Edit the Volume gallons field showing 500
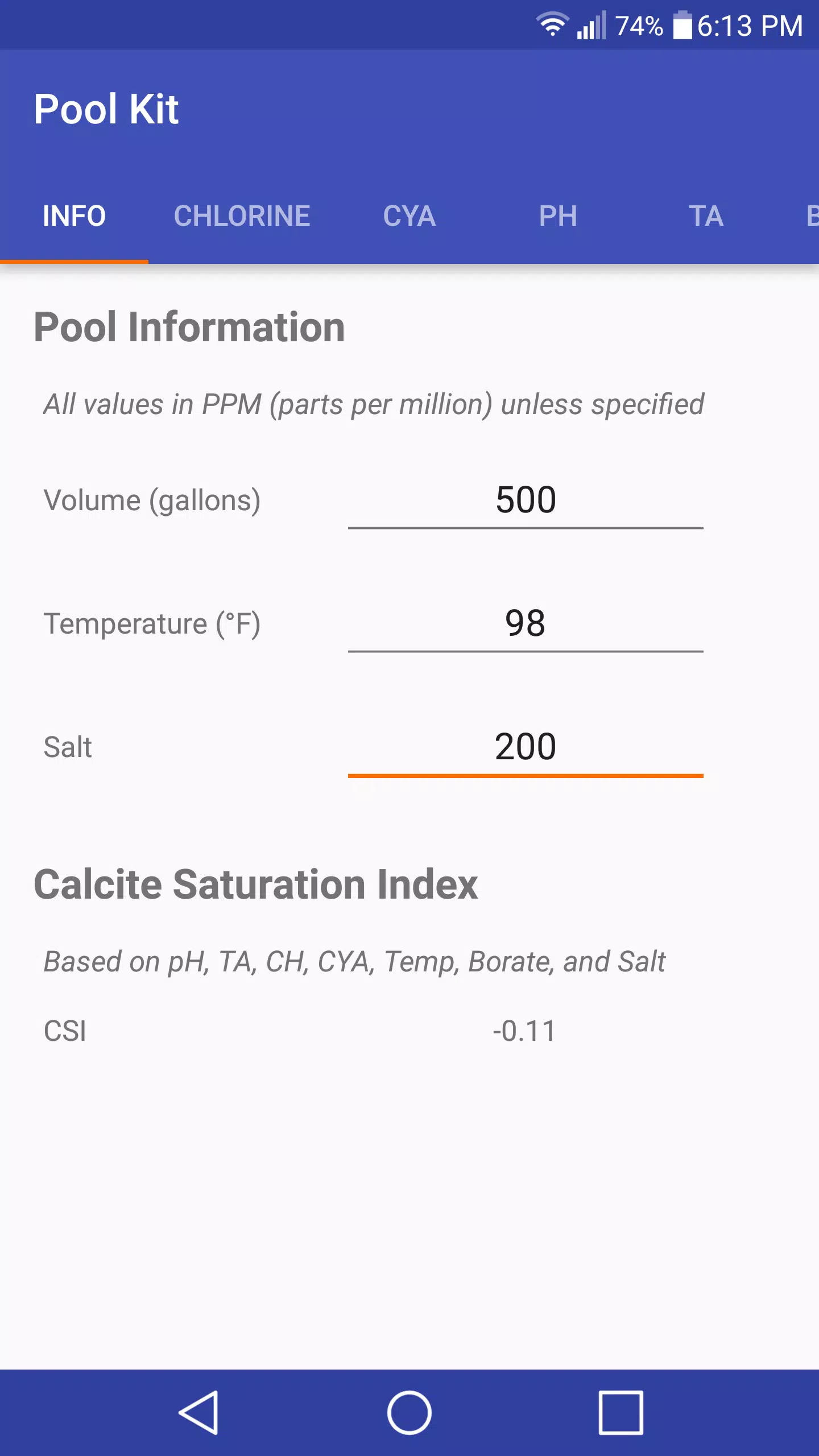819x1456 pixels. [526, 500]
